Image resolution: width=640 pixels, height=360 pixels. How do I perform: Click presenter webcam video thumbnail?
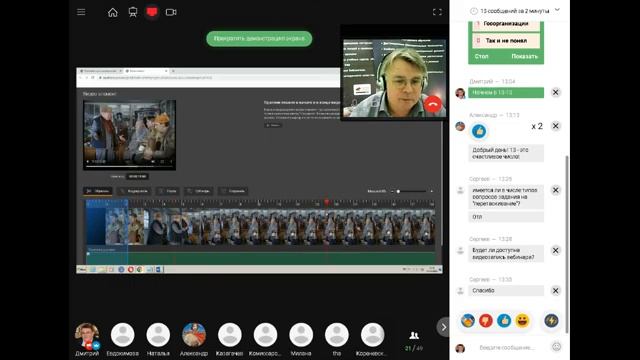(393, 78)
